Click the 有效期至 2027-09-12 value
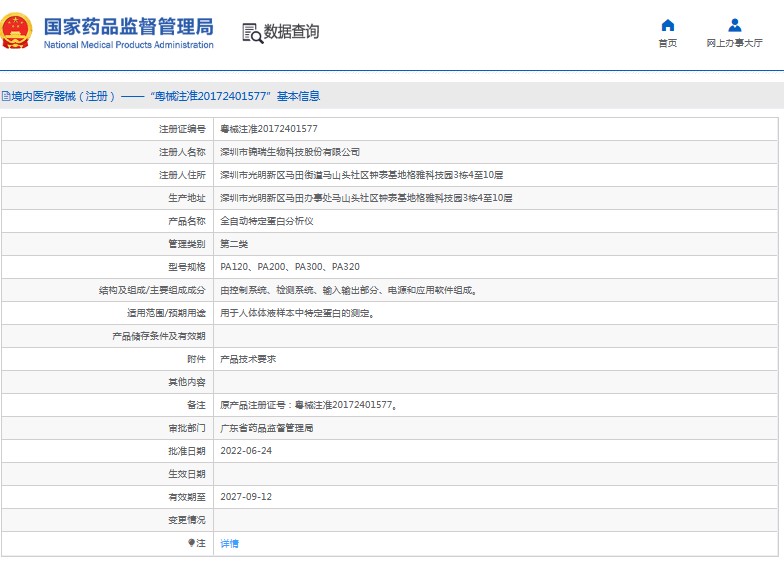The image size is (784, 562). point(246,497)
